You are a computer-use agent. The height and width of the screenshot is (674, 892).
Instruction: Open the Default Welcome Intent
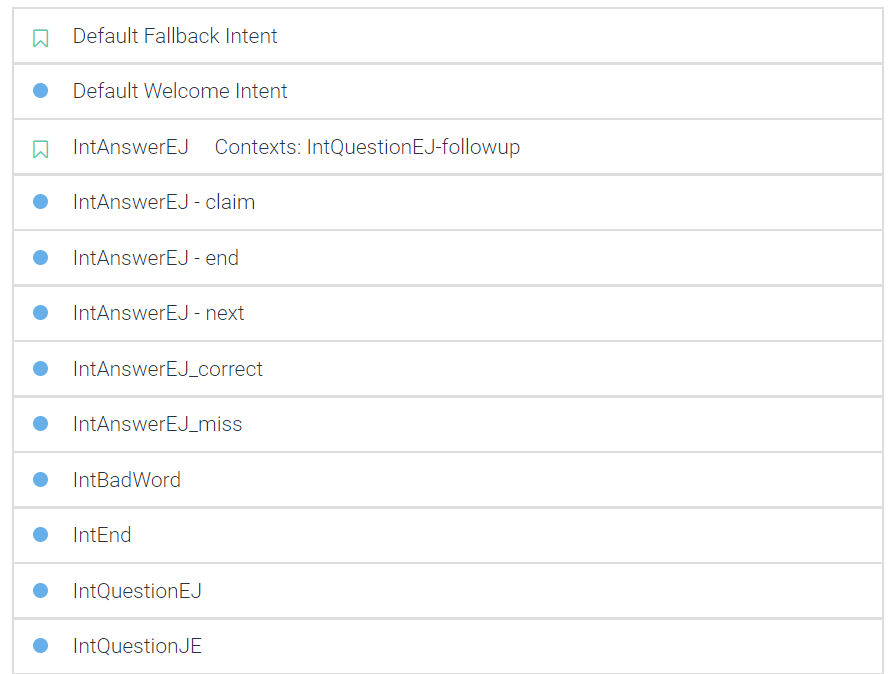pyautogui.click(x=180, y=91)
